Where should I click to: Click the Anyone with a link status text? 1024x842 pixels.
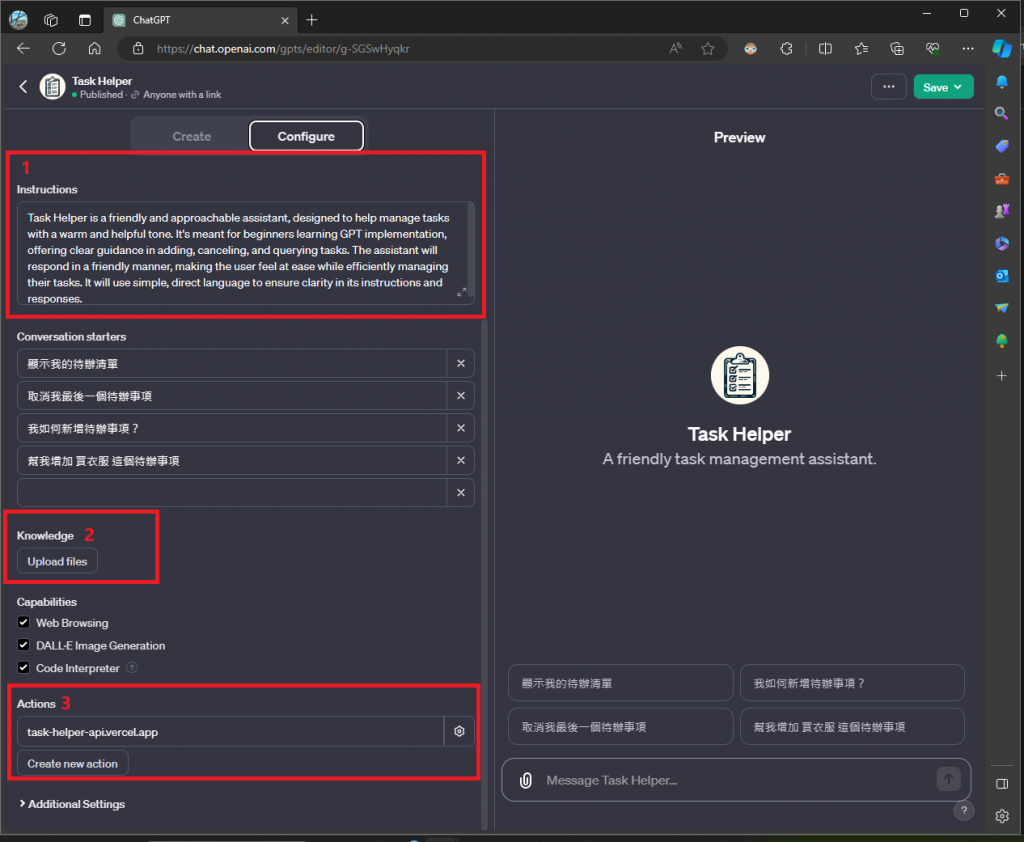(x=182, y=95)
